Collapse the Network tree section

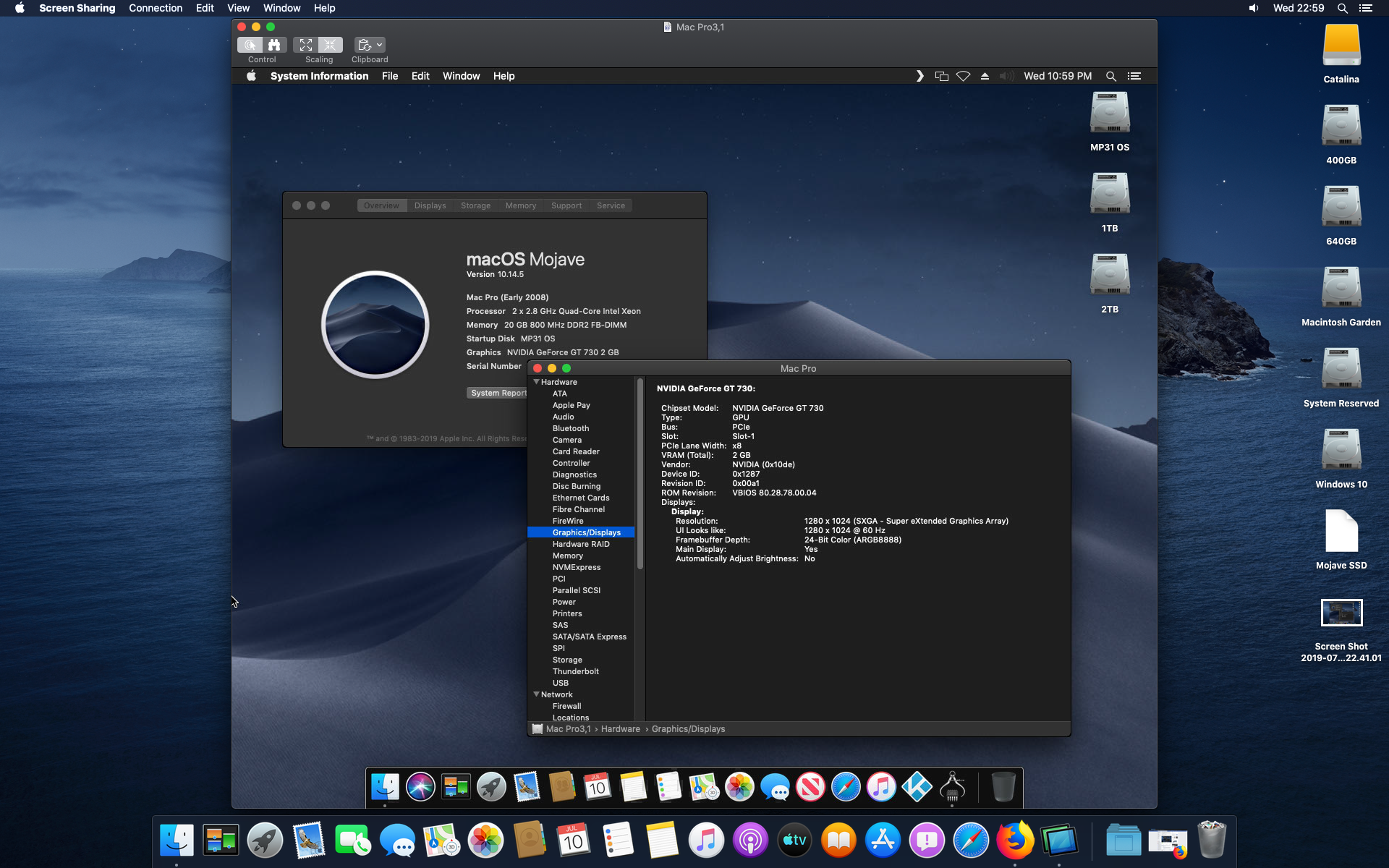[x=537, y=694]
